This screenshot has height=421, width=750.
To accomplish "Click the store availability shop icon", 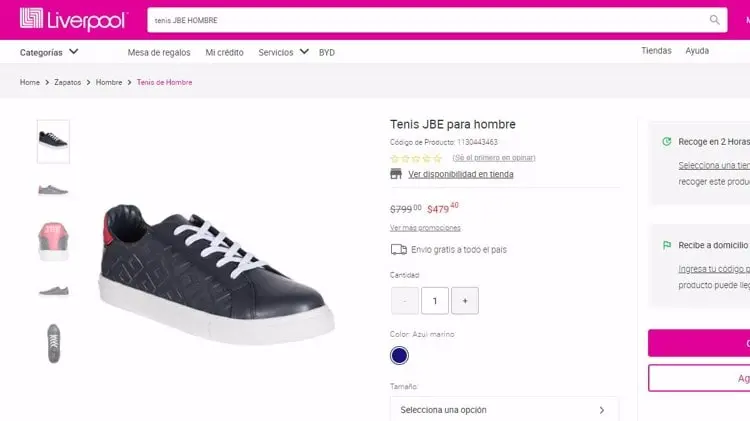I will point(396,174).
